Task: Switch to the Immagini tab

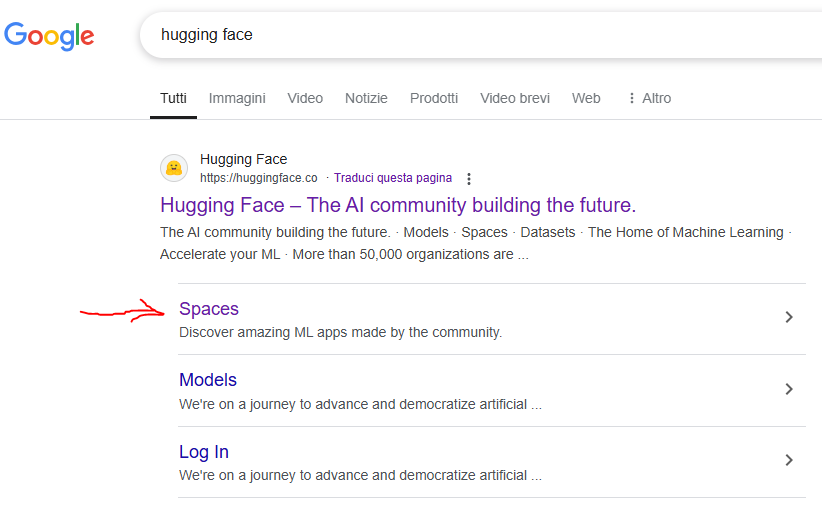Action: (x=237, y=98)
